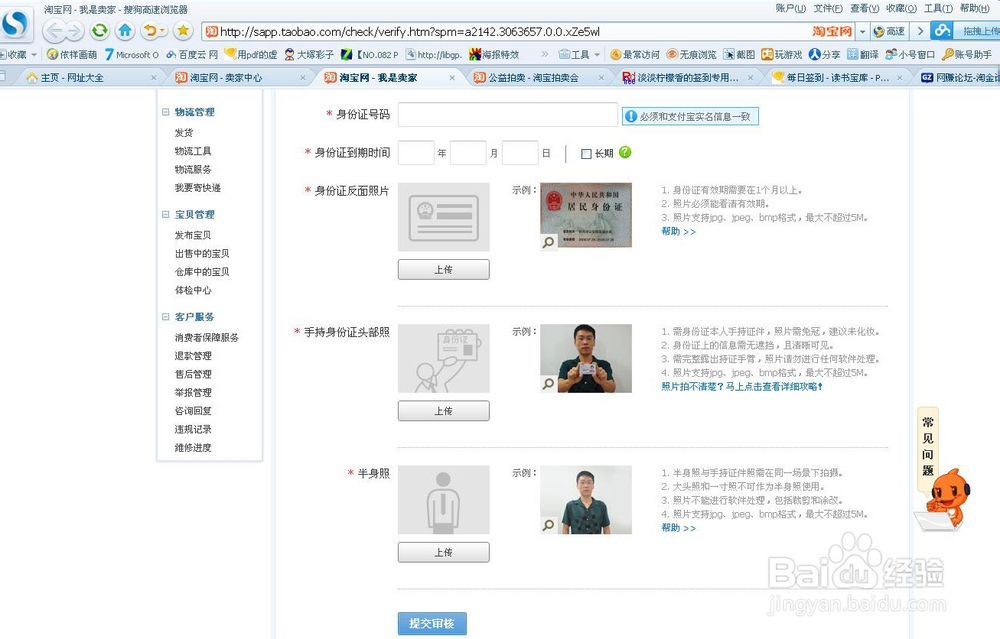
Task: Click the 截图 screenshot tool
Action: click(739, 55)
